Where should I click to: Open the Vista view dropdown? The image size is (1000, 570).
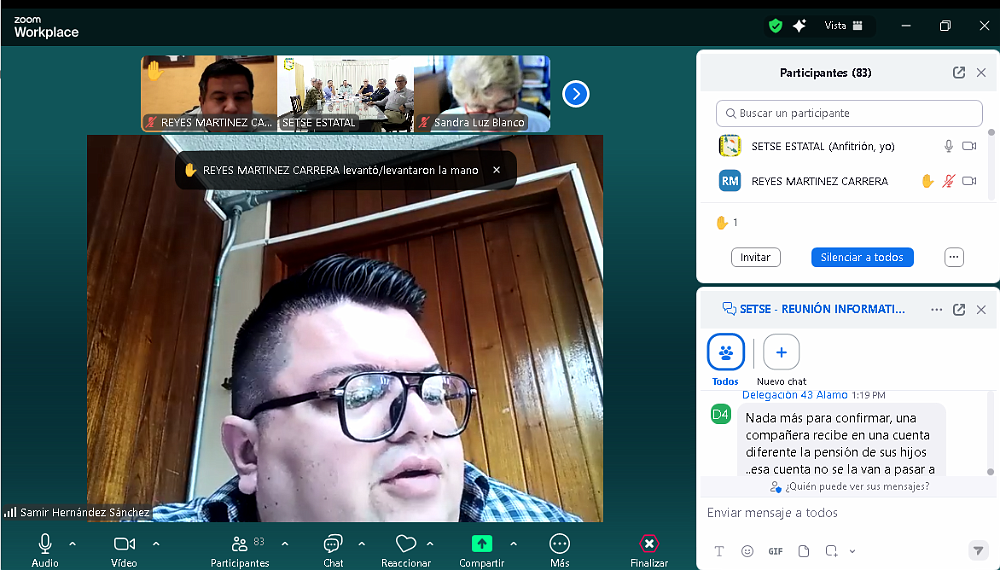point(843,26)
